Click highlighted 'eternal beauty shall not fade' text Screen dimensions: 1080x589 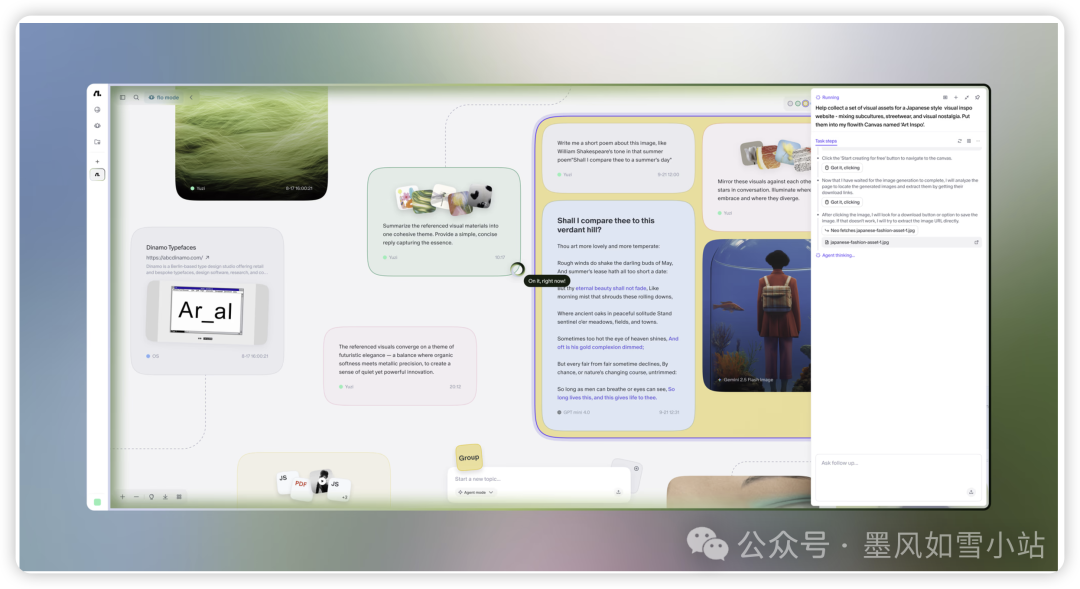(x=611, y=288)
